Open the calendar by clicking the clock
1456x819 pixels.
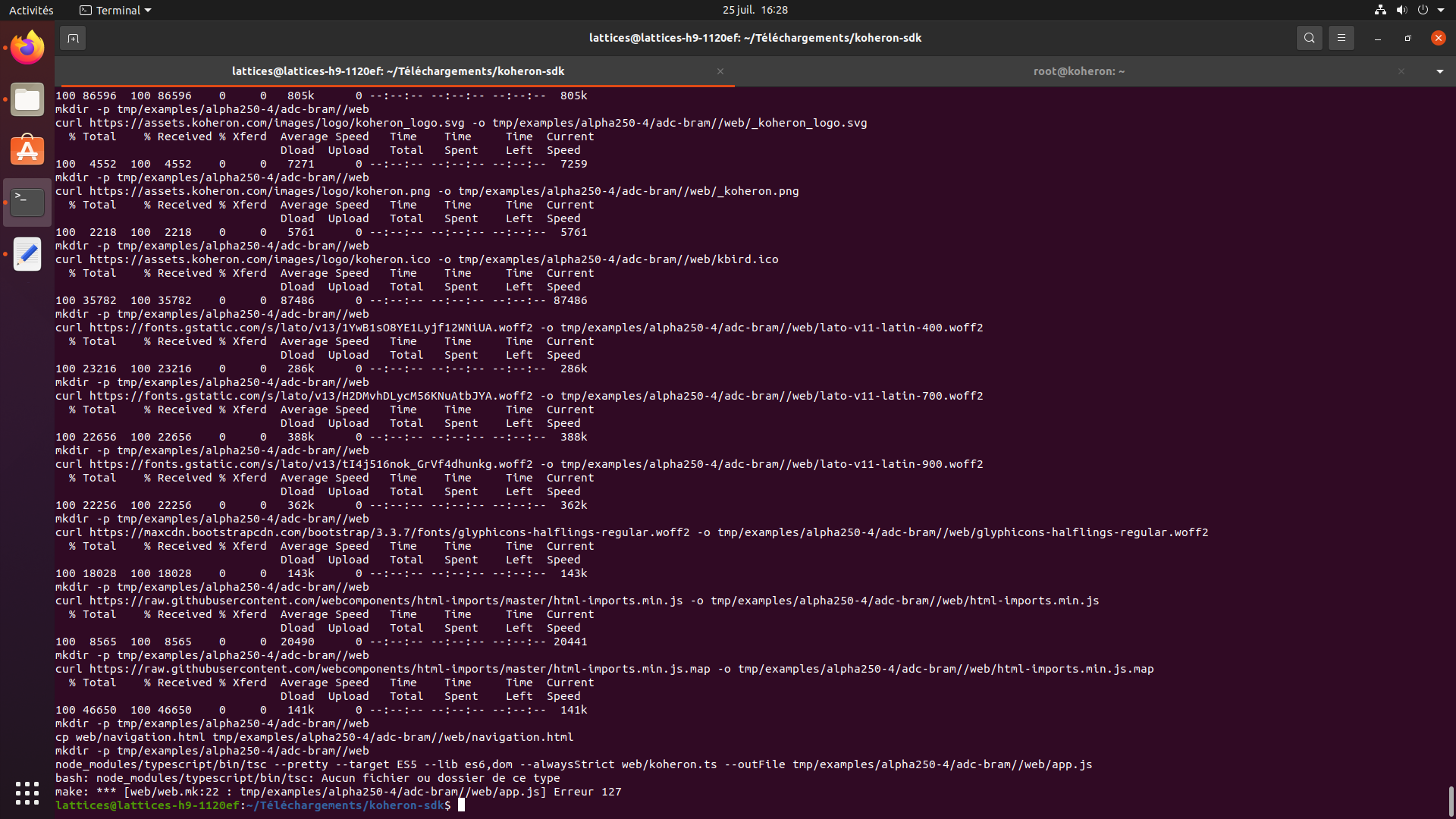tap(755, 10)
